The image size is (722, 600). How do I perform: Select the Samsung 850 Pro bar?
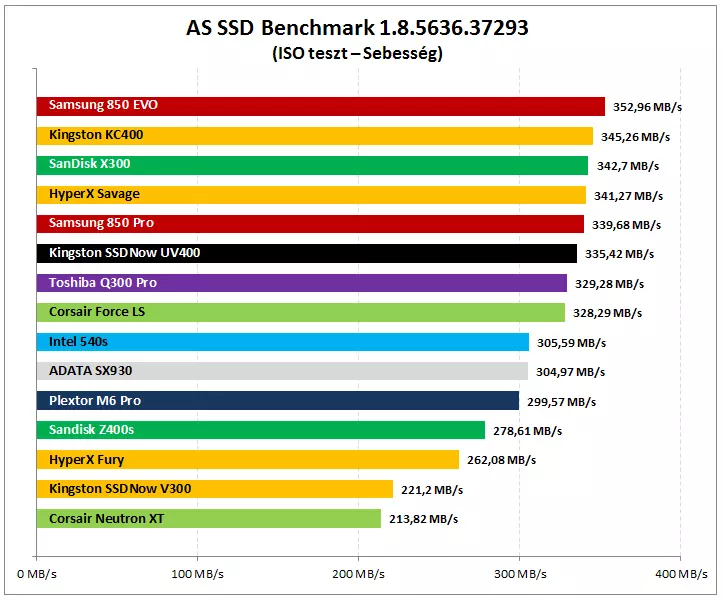[x=310, y=224]
